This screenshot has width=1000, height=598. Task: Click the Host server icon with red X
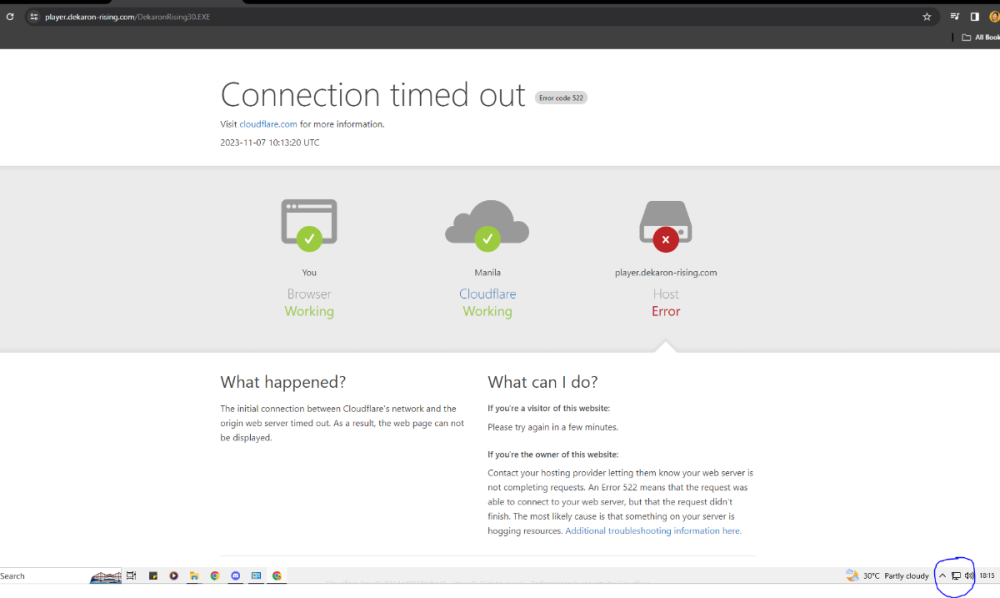pos(665,226)
